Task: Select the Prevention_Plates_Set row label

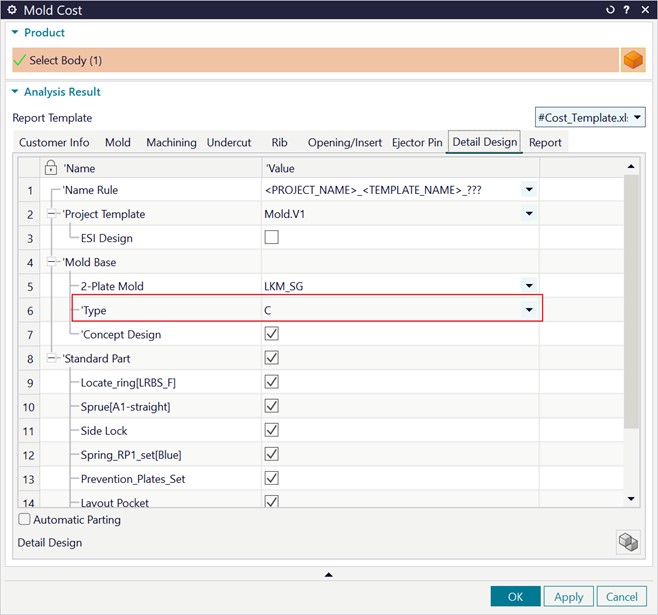Action: coord(133,479)
